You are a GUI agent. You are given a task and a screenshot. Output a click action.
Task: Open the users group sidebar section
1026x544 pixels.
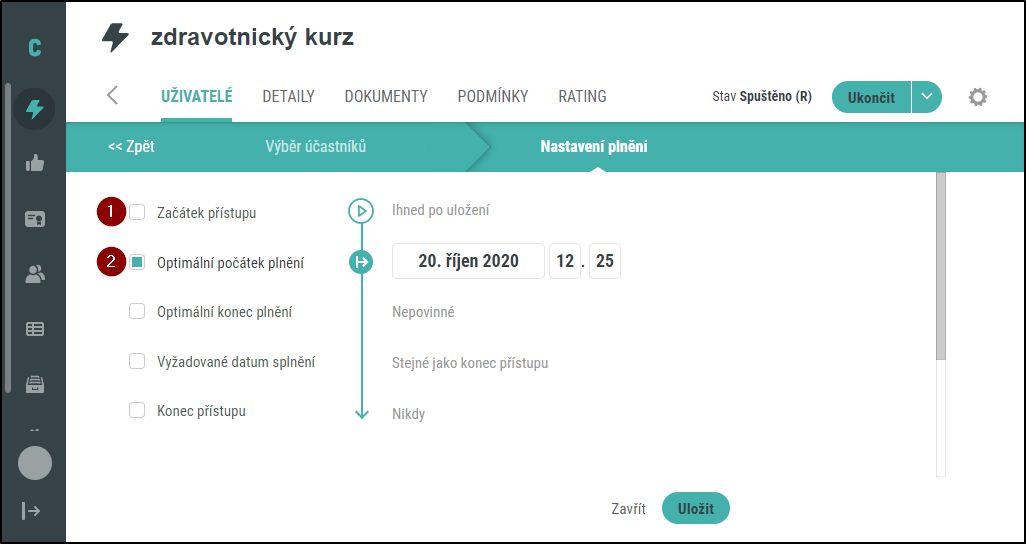tap(35, 274)
